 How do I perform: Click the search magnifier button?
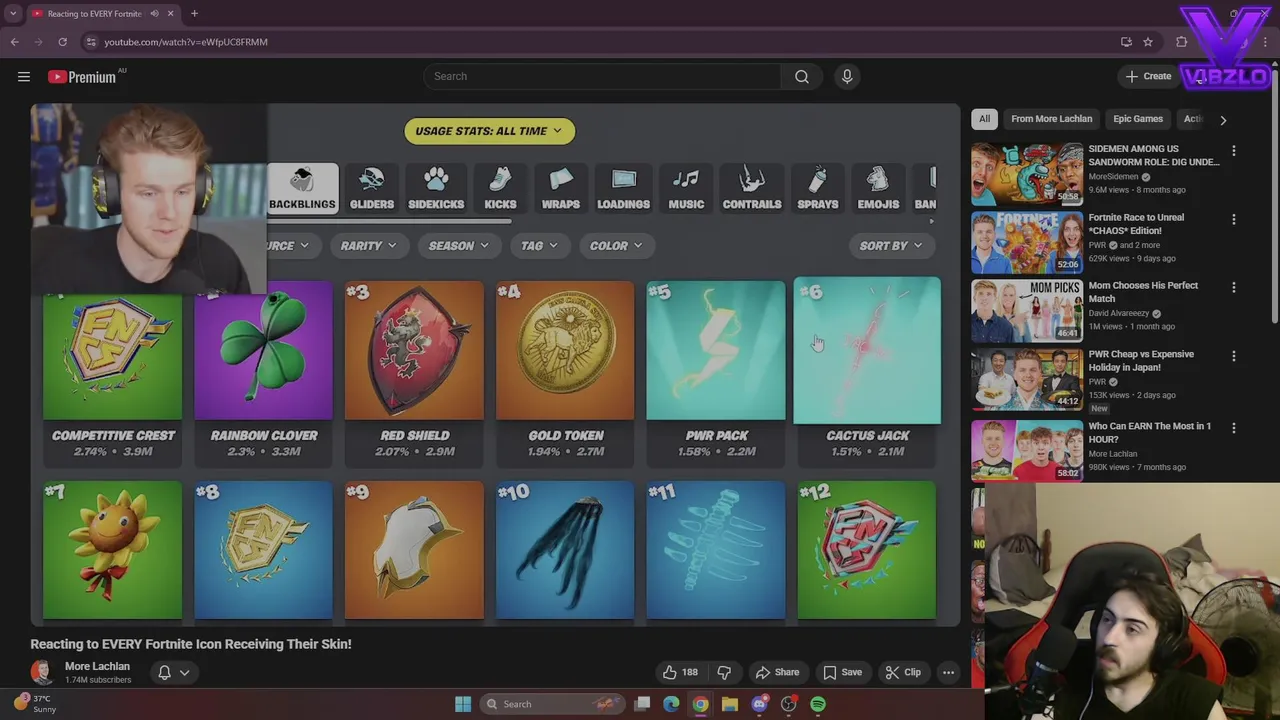tap(802, 76)
